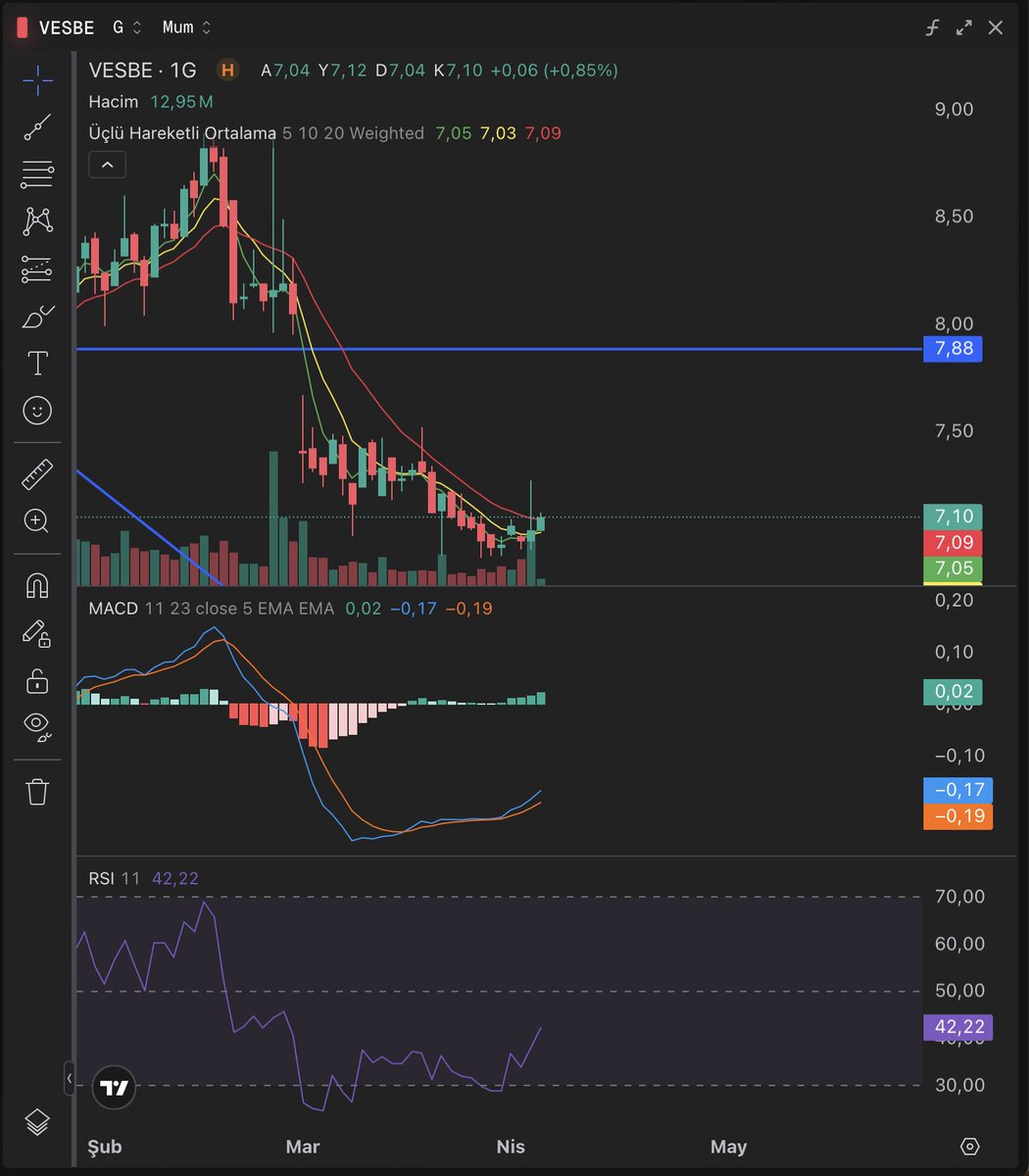Click the RSI 70,00 axis level

pyautogui.click(x=960, y=897)
